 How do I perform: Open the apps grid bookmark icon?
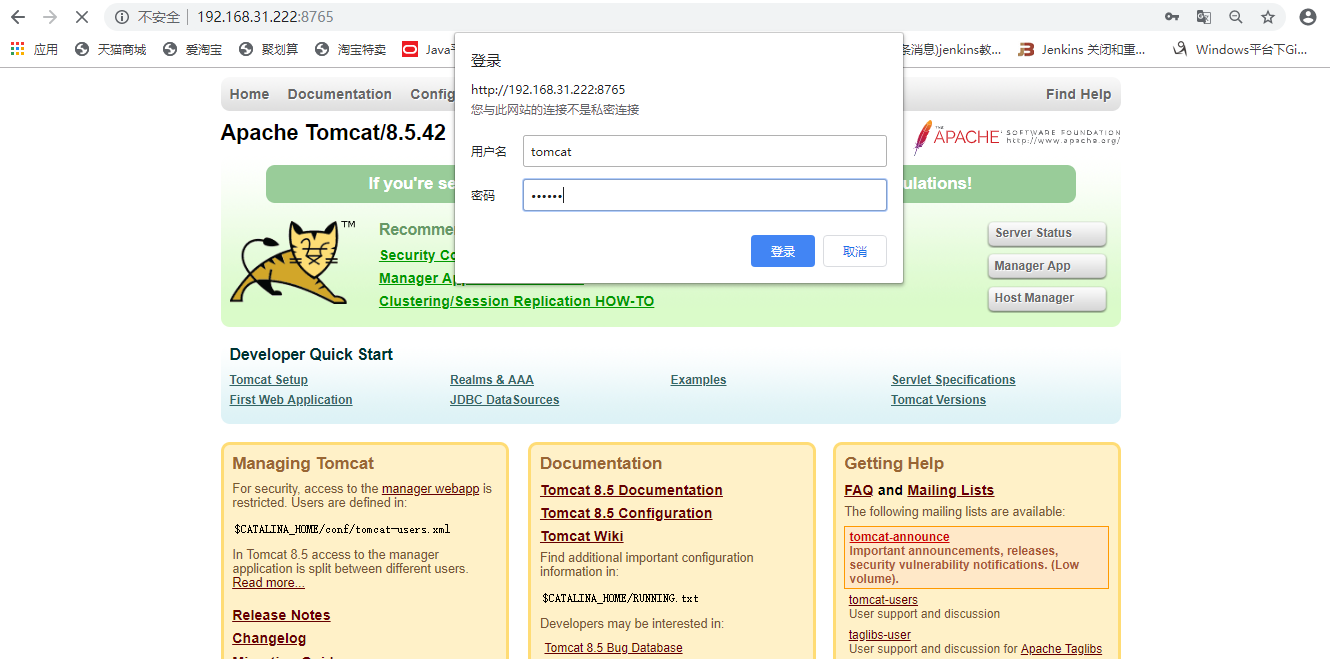point(18,49)
